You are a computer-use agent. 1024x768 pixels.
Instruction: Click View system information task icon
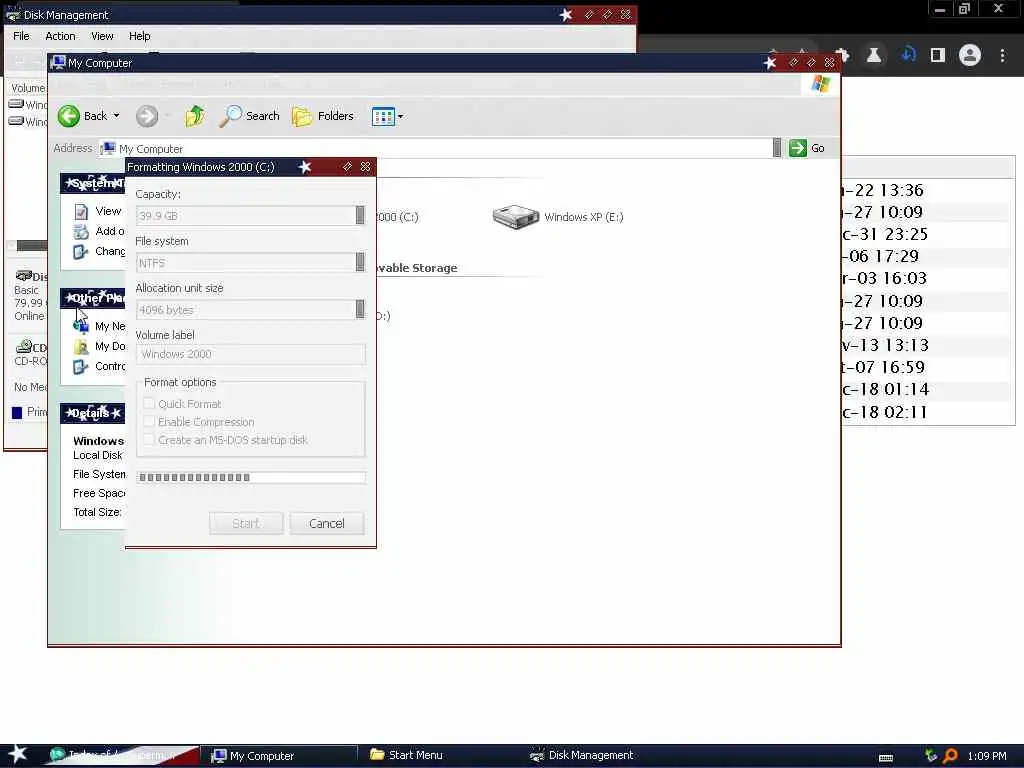[81, 212]
